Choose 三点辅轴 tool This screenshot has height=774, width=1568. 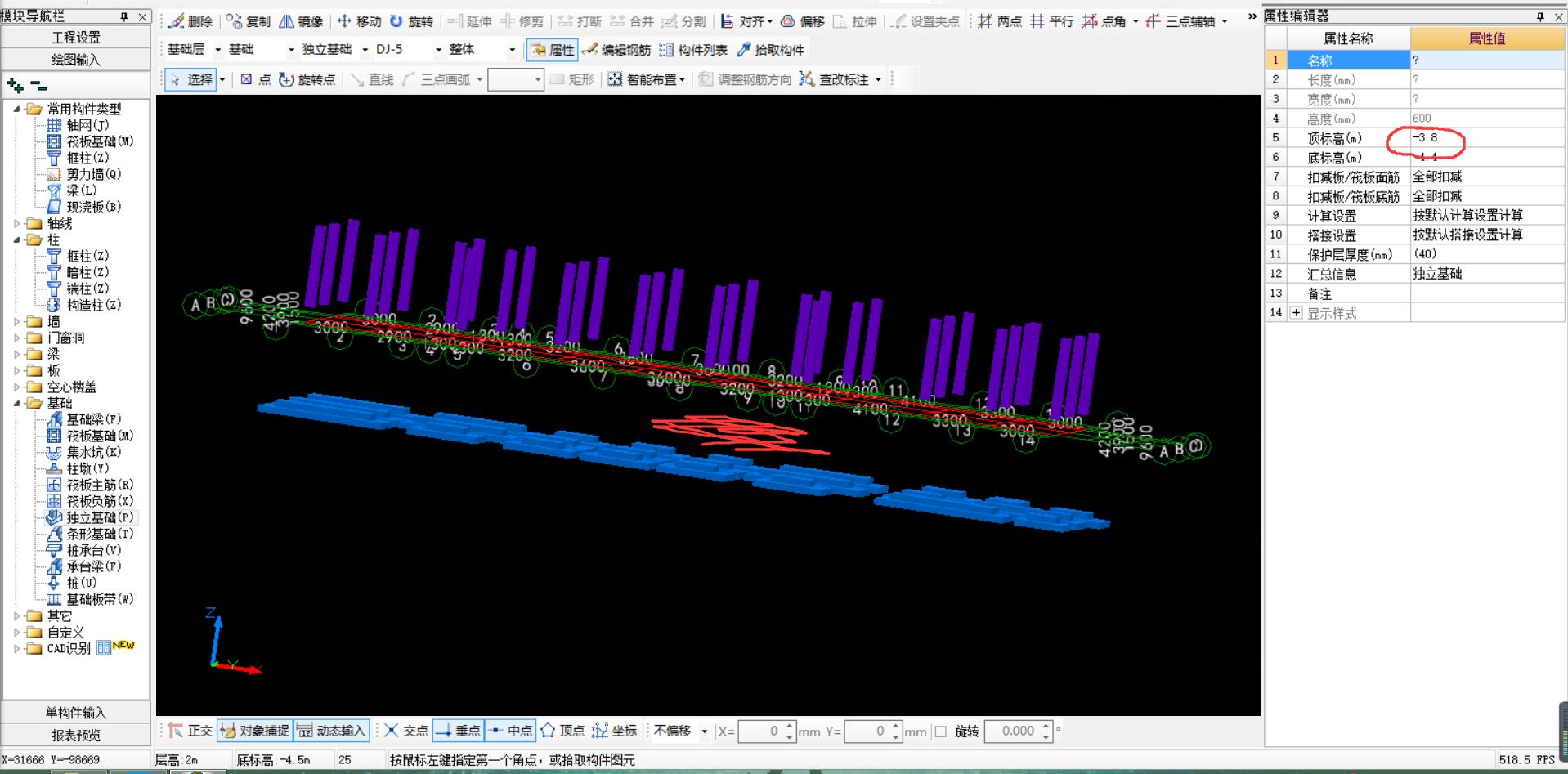[1180, 21]
